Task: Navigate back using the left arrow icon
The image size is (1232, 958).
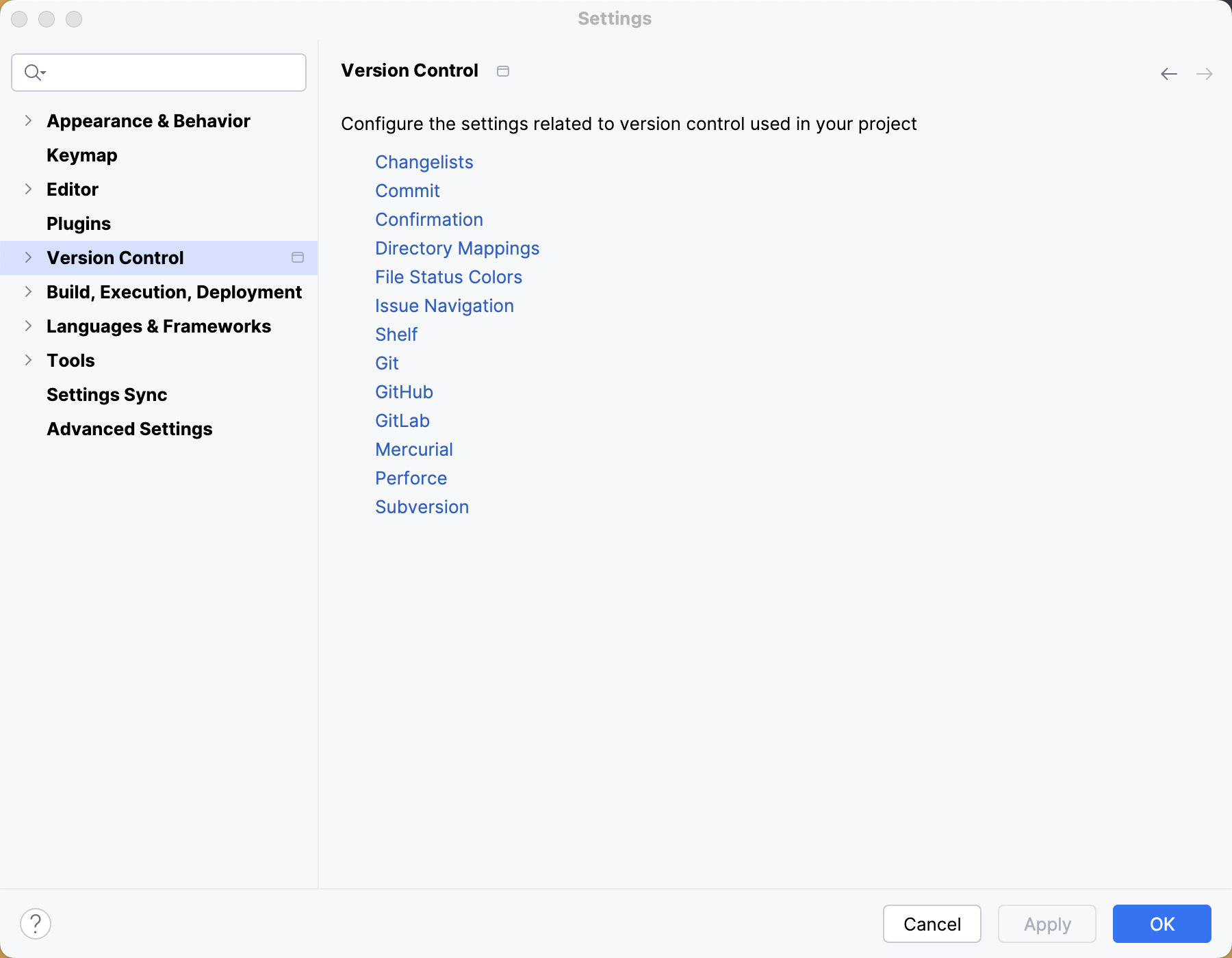Action: tap(1168, 73)
